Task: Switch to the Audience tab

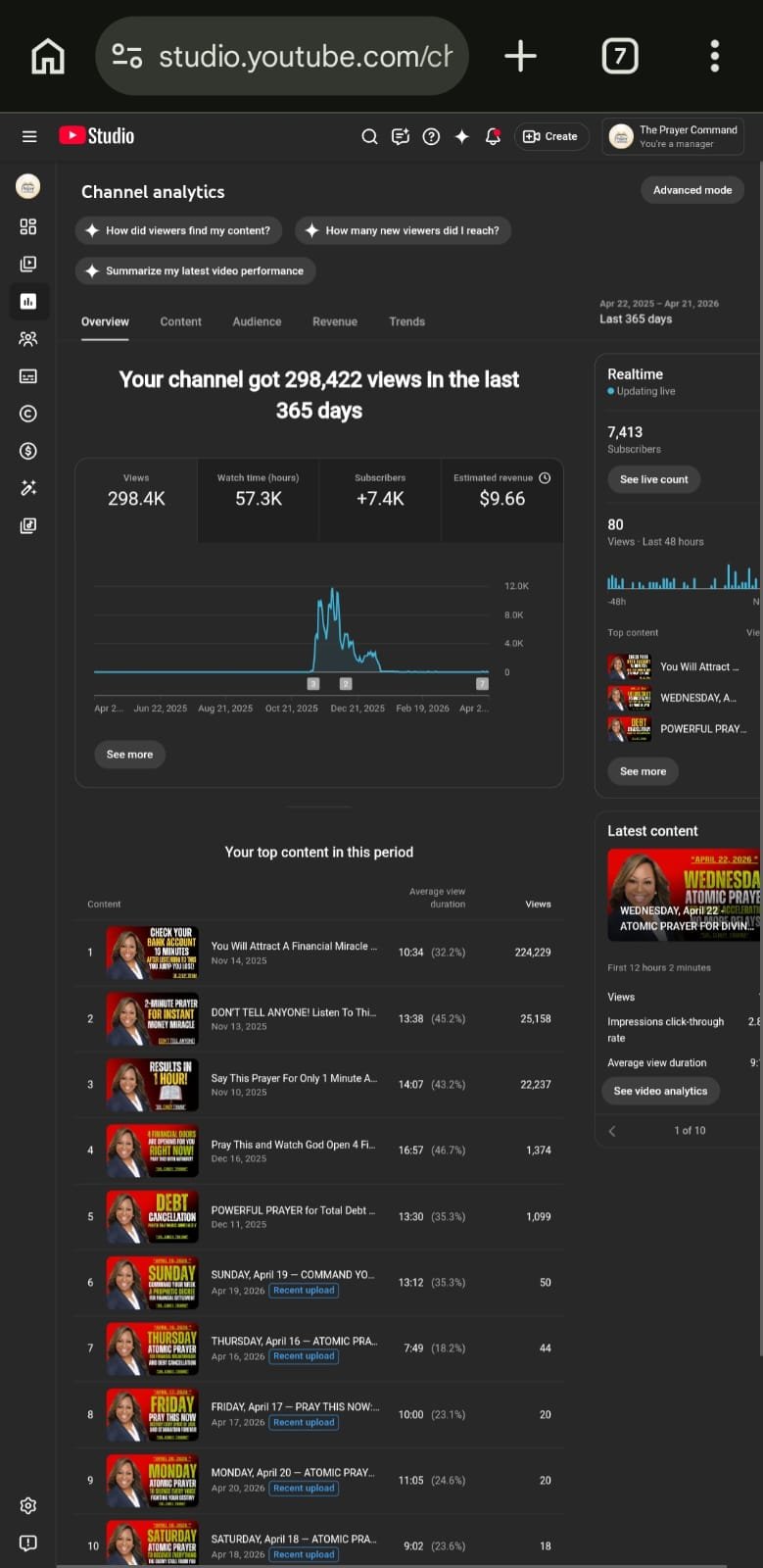Action: [257, 321]
